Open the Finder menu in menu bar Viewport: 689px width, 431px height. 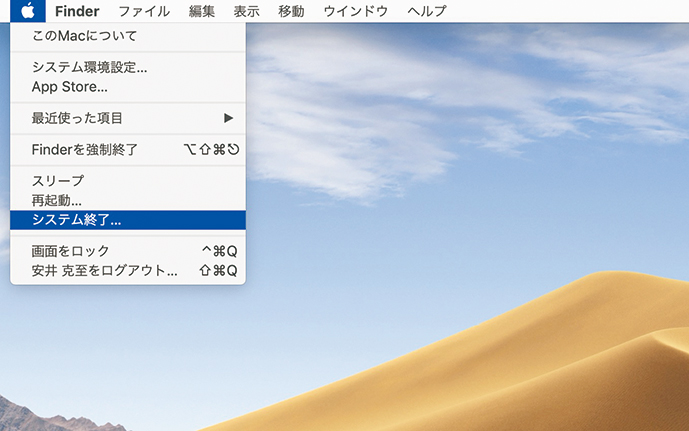pyautogui.click(x=78, y=11)
